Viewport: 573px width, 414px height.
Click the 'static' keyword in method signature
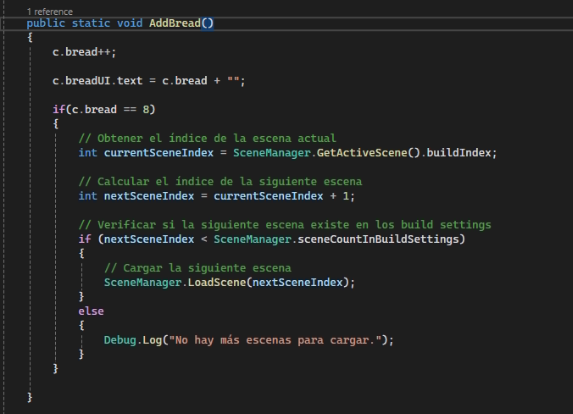click(x=91, y=23)
